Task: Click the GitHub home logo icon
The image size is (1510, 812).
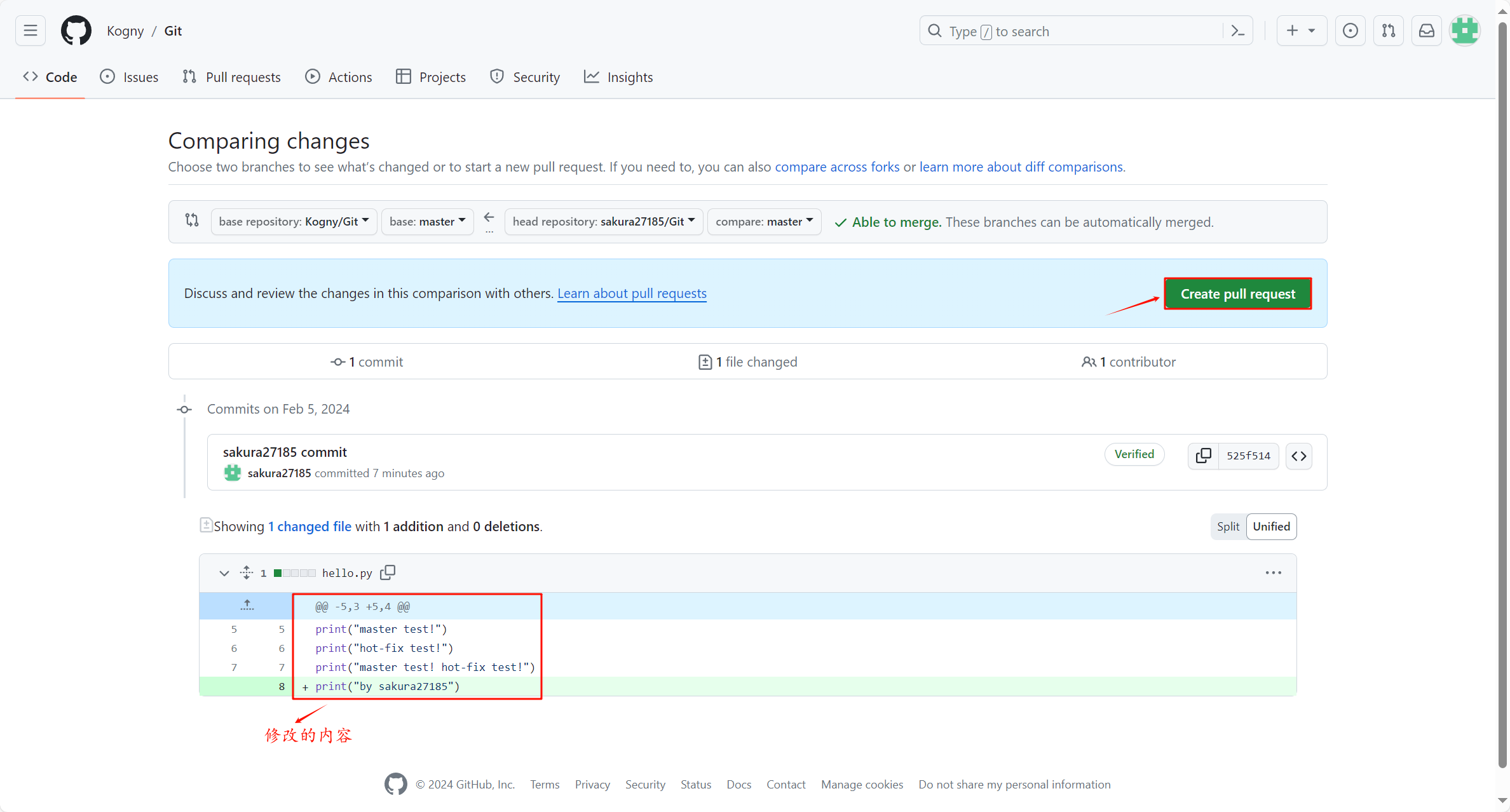Action: click(x=76, y=30)
